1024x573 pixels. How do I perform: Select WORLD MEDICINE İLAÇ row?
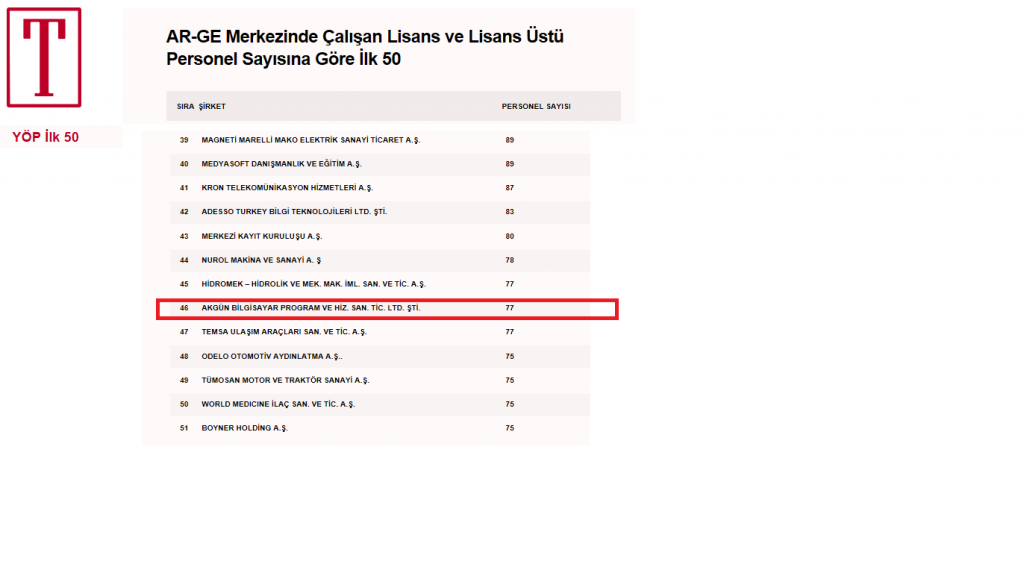[380, 404]
